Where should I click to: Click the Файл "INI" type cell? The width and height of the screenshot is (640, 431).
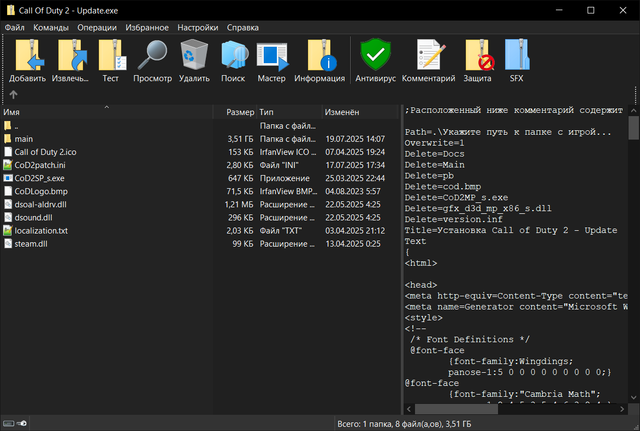pyautogui.click(x=279, y=165)
